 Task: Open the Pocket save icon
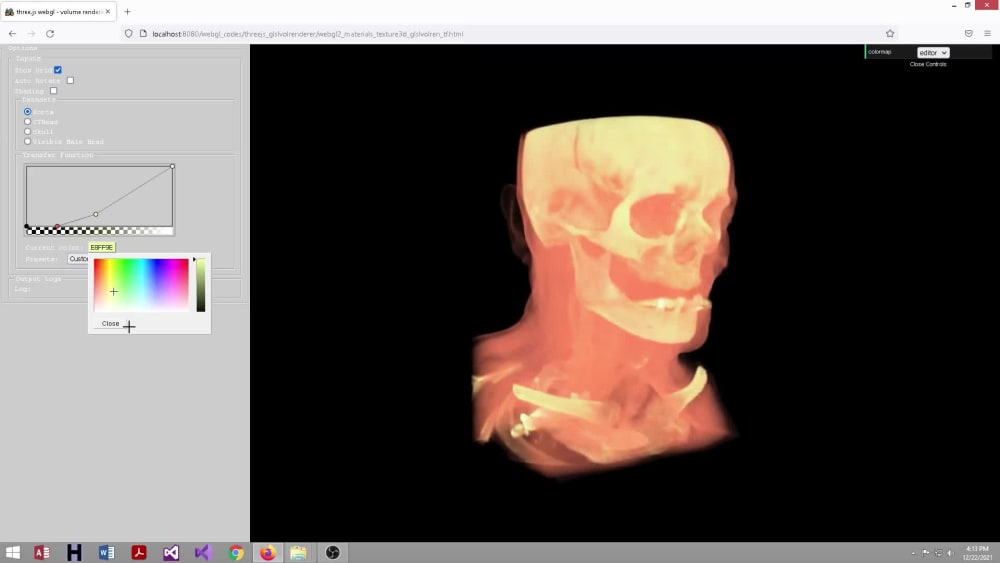pos(969,34)
